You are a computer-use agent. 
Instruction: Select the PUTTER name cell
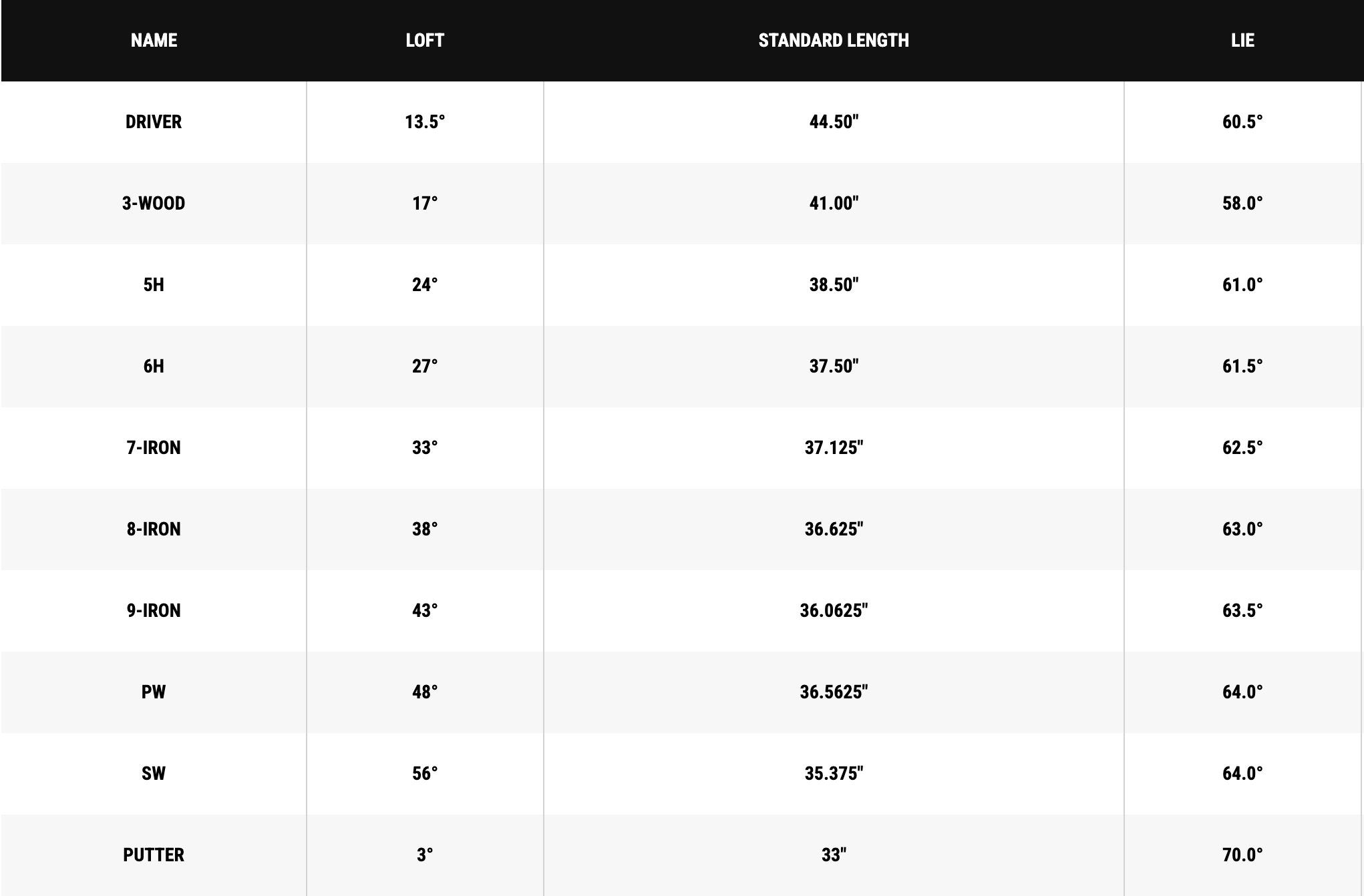point(154,855)
